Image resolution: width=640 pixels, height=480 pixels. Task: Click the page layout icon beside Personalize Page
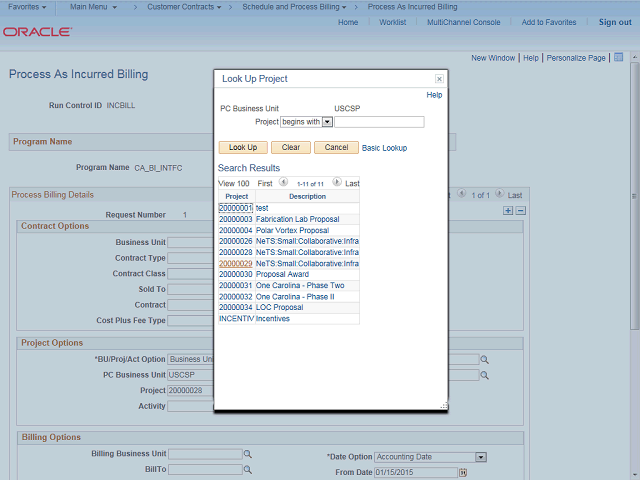pos(619,58)
